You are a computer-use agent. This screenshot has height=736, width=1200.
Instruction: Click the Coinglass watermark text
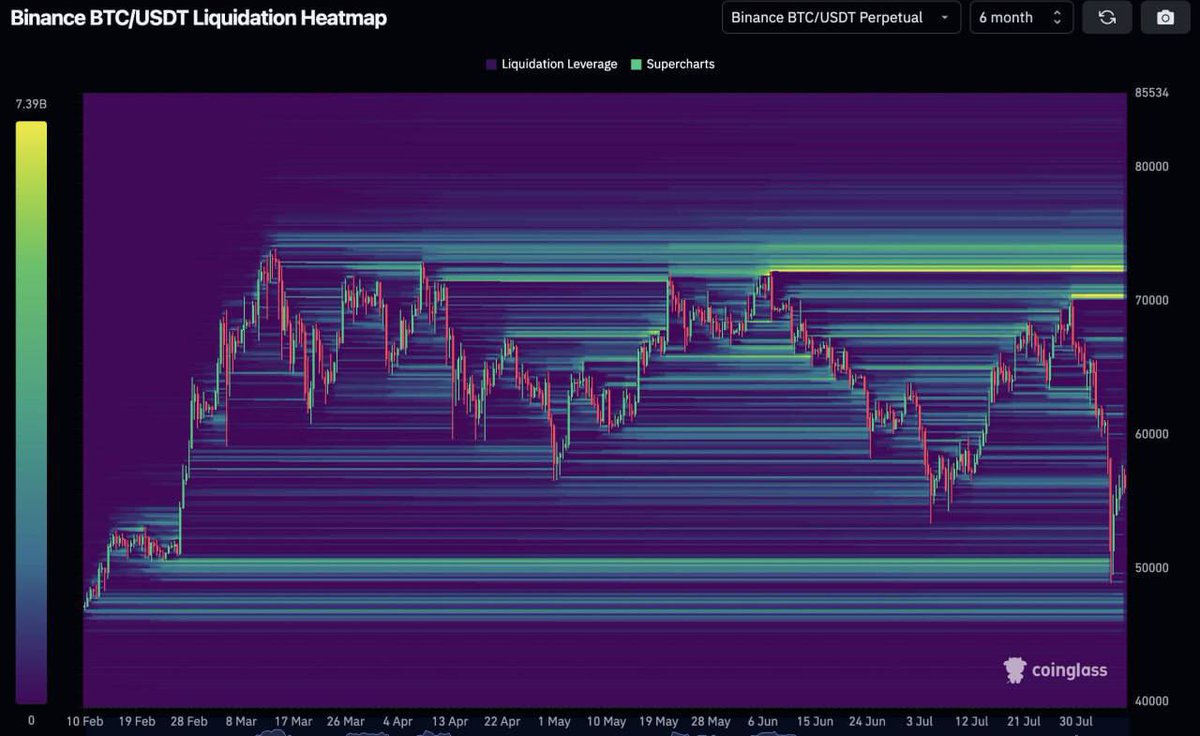tap(1070, 670)
